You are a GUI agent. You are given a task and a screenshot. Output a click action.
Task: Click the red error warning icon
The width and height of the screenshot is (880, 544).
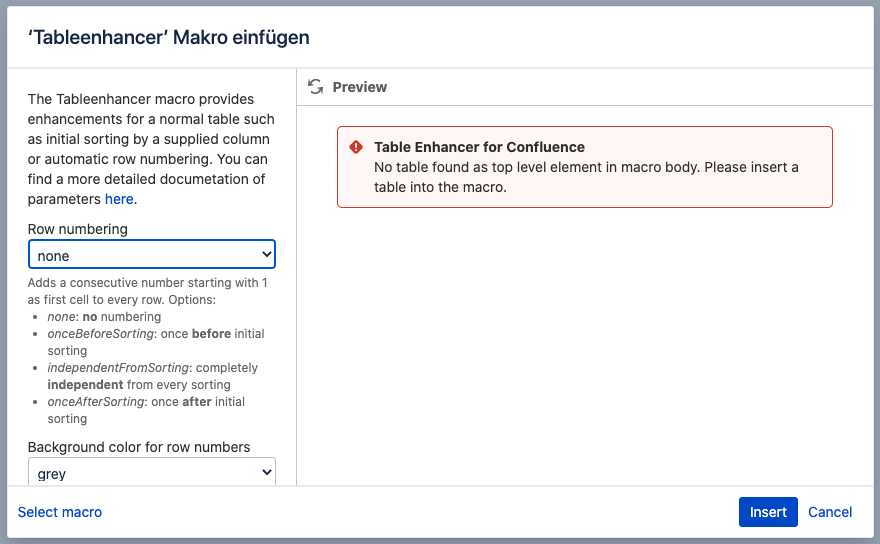click(356, 147)
